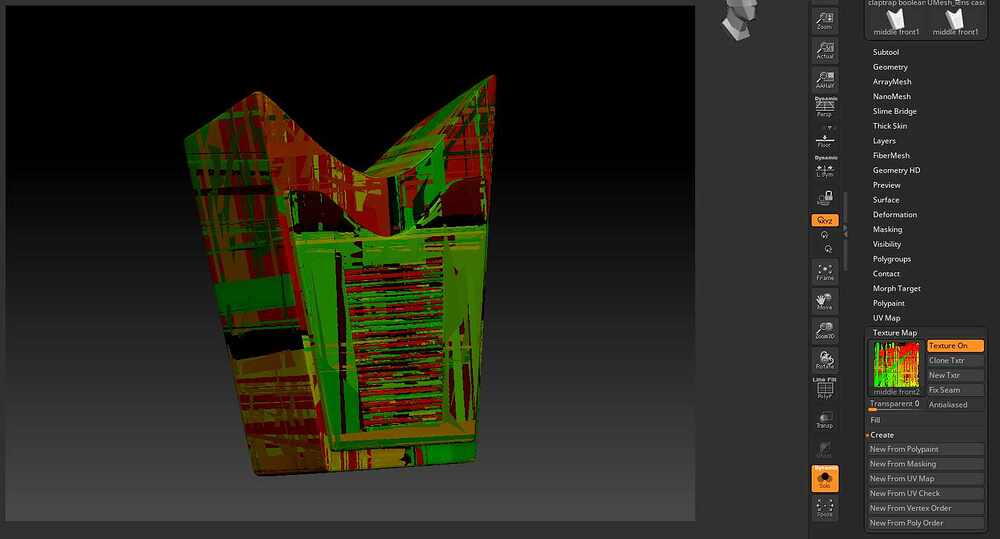The image size is (1000, 539).
Task: Open the UV Map section
Action: coord(886,318)
